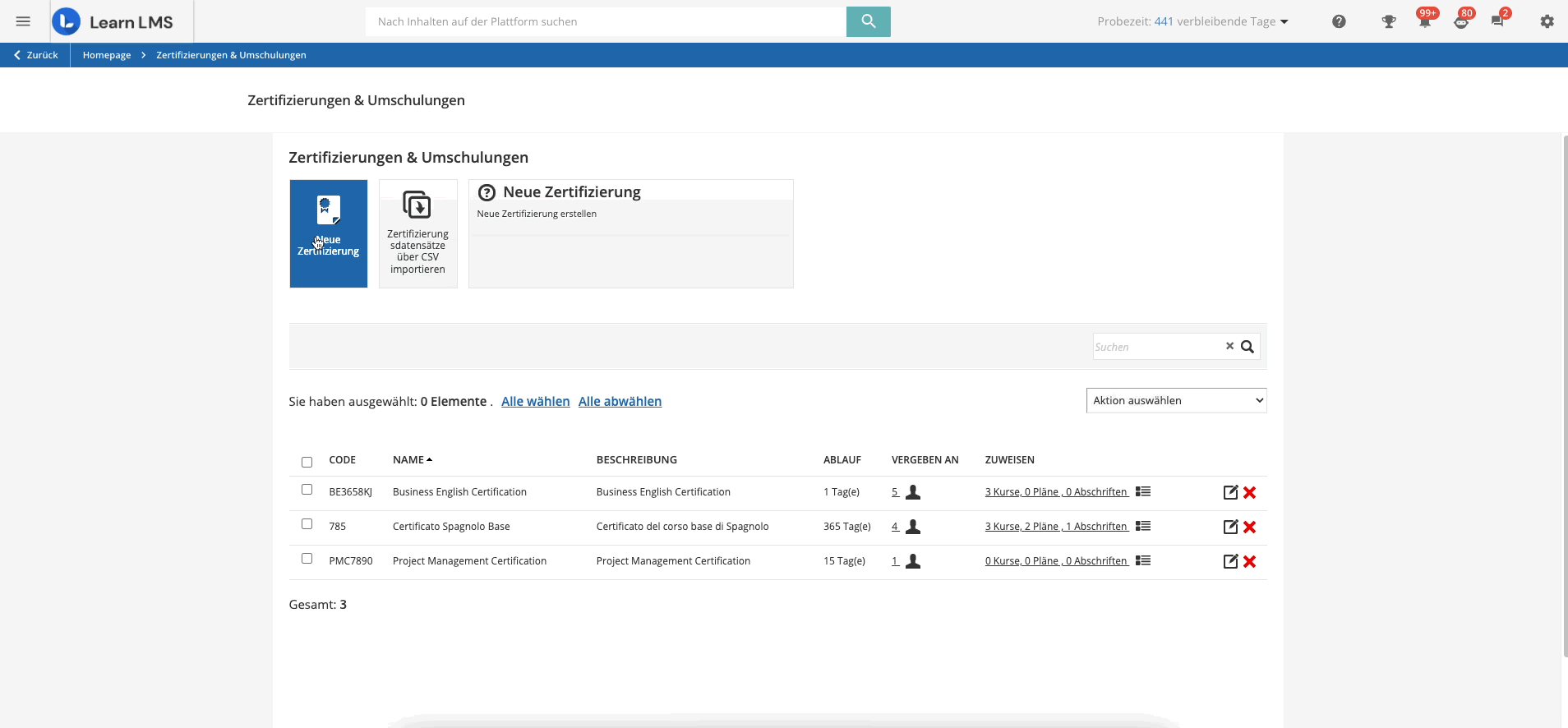1568x728 pixels.
Task: Click awarded count 5 link
Action: pyautogui.click(x=895, y=492)
